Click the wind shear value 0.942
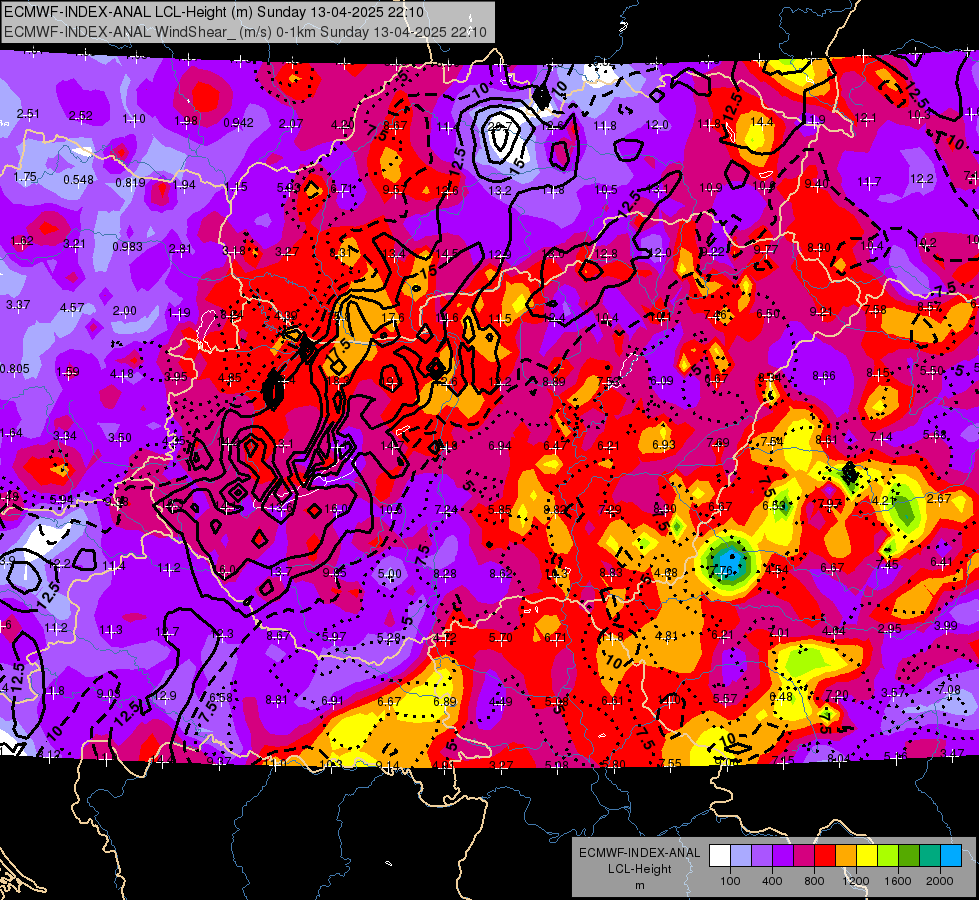The height and width of the screenshot is (900, 979). (239, 123)
